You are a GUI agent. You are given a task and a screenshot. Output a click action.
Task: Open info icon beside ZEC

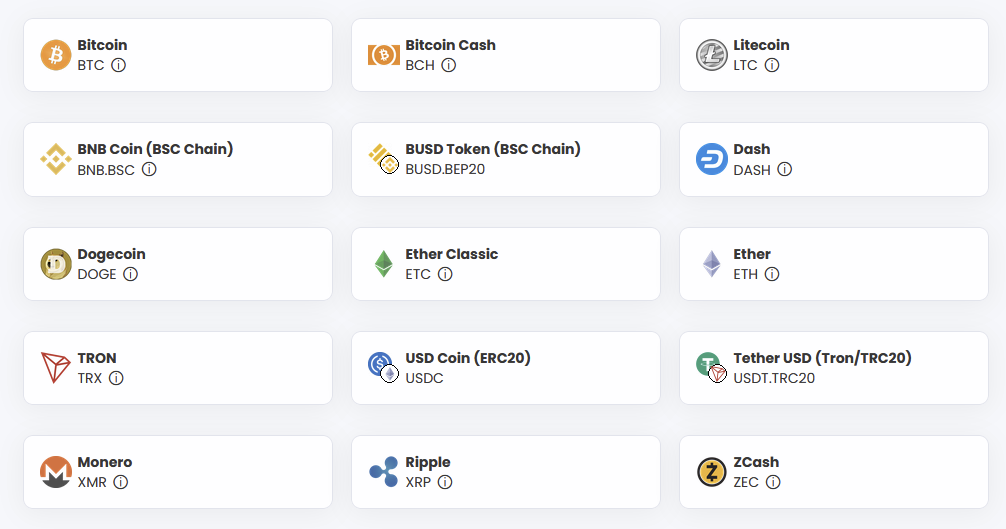[773, 482]
